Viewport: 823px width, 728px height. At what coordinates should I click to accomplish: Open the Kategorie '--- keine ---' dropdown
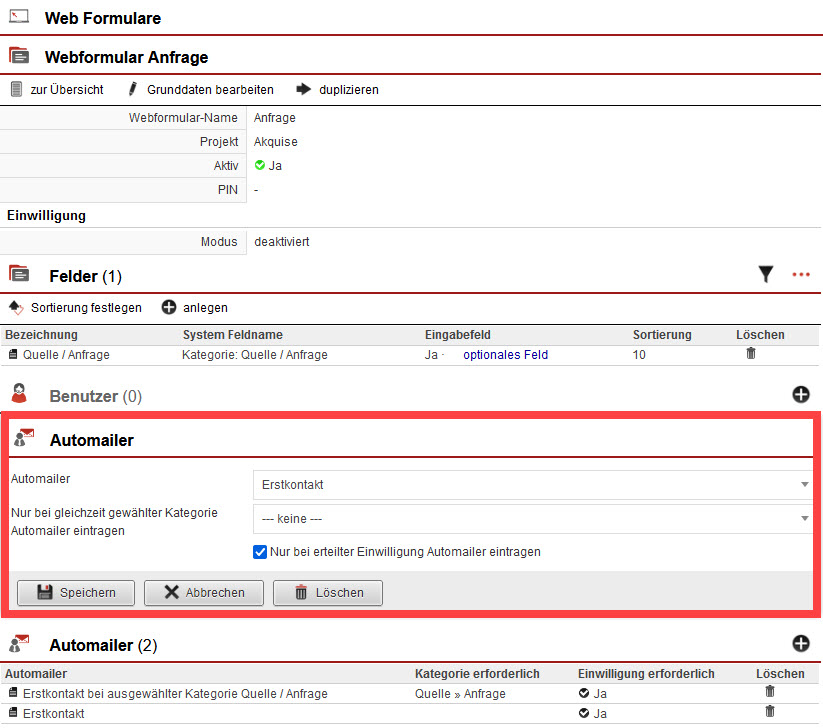pos(532,519)
